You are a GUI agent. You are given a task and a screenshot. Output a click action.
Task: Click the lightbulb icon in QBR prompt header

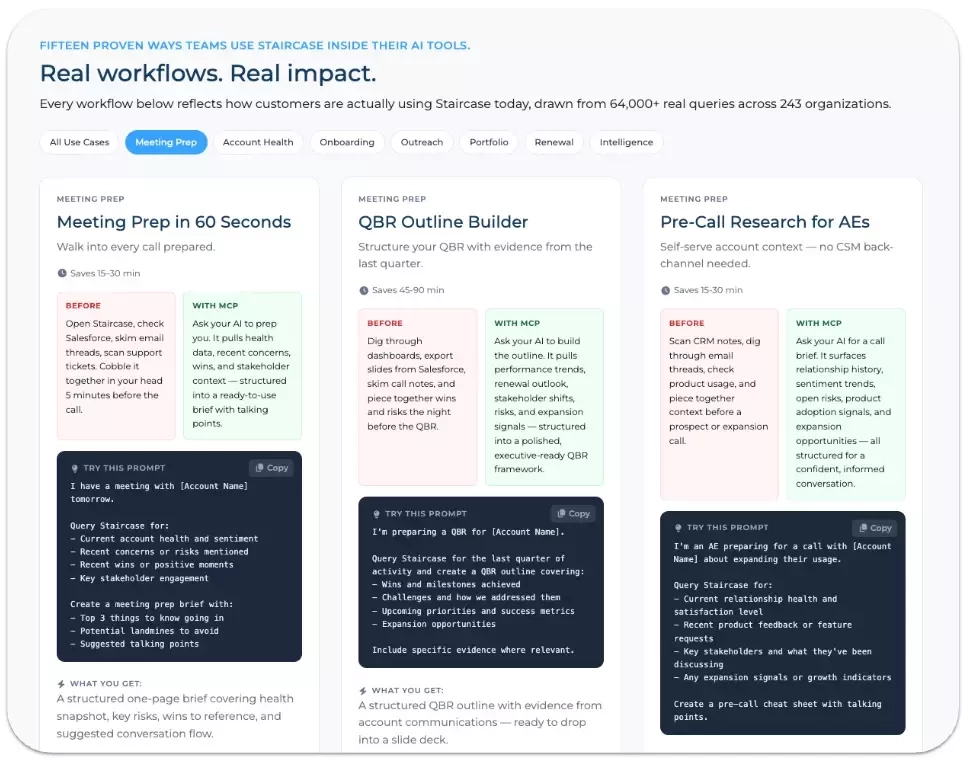[377, 514]
